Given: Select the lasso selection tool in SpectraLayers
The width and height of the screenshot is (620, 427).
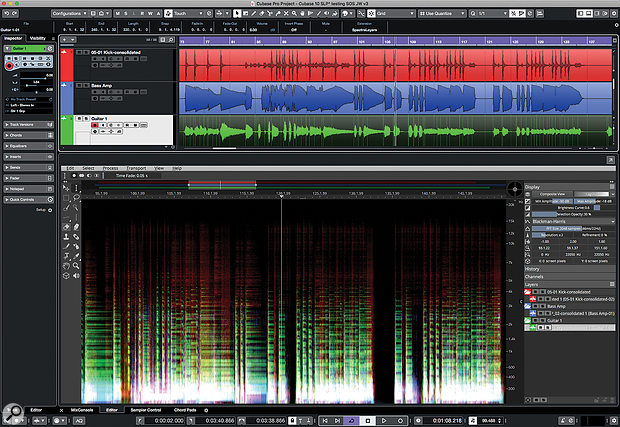Looking at the screenshot, I should point(76,198).
